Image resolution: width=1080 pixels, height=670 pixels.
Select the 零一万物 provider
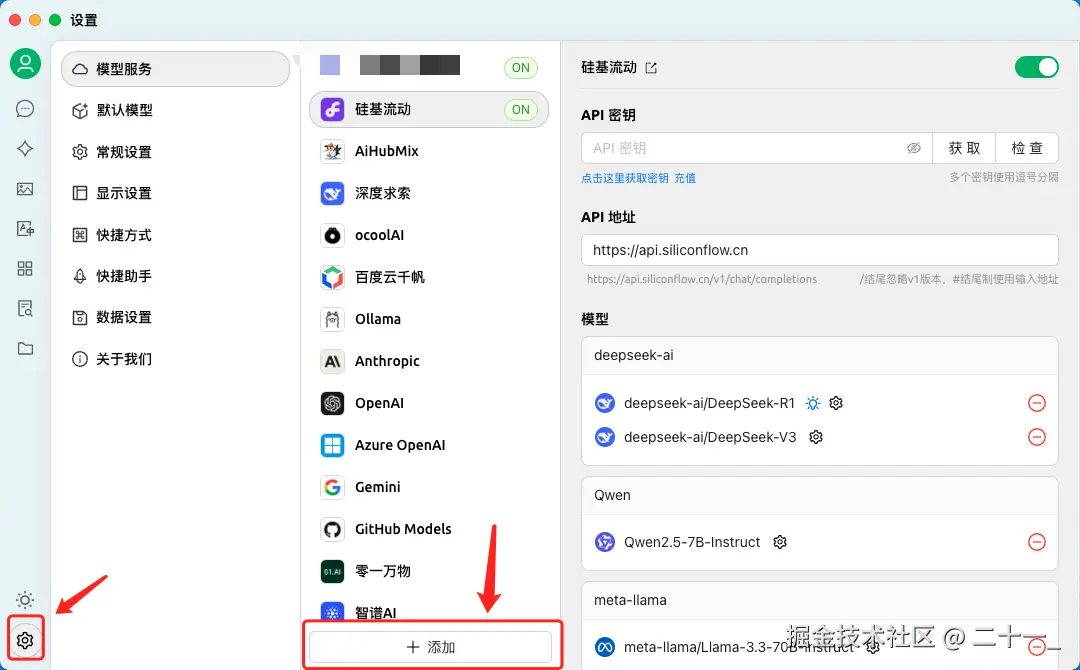[428, 571]
